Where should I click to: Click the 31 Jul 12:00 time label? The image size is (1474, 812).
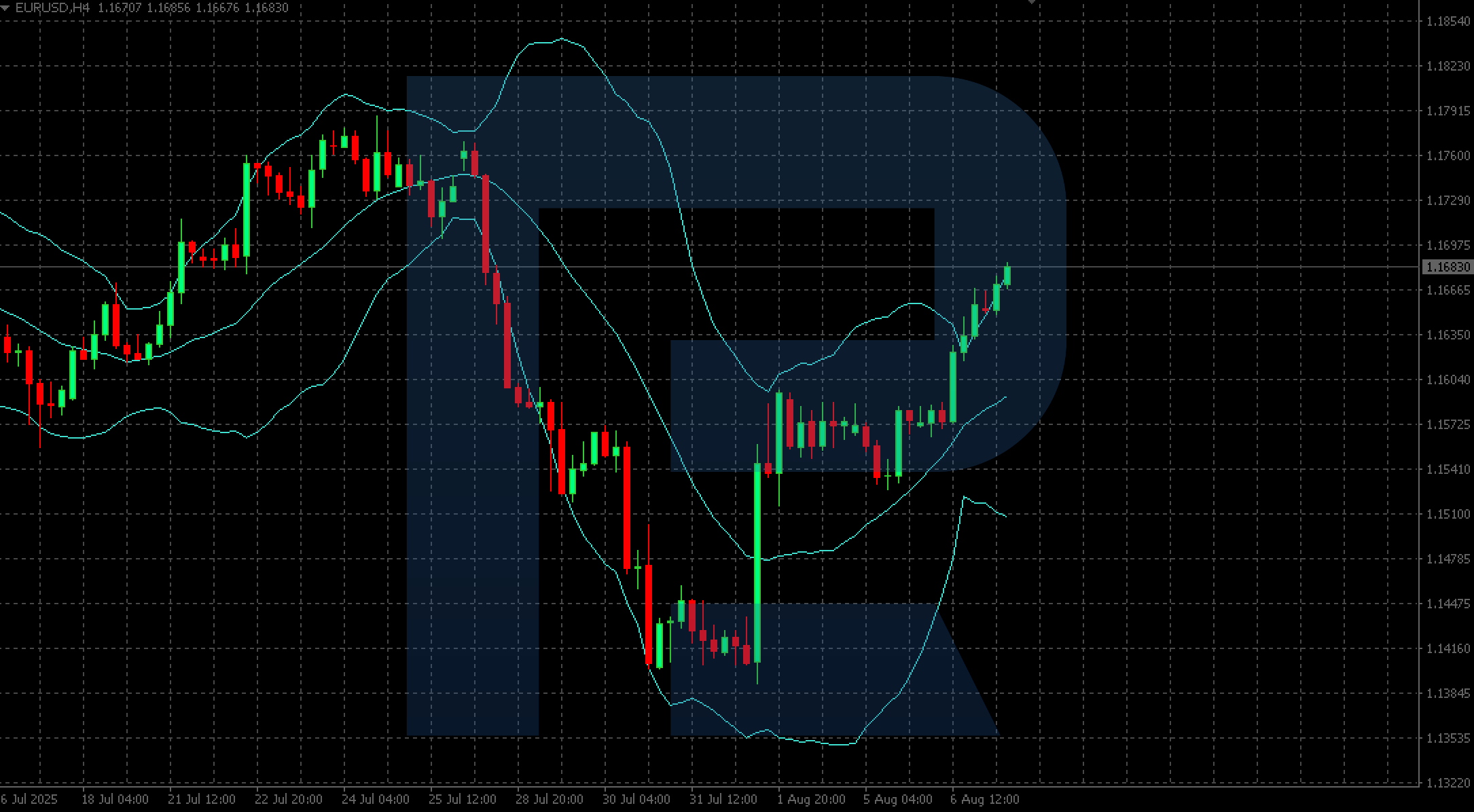click(x=723, y=799)
